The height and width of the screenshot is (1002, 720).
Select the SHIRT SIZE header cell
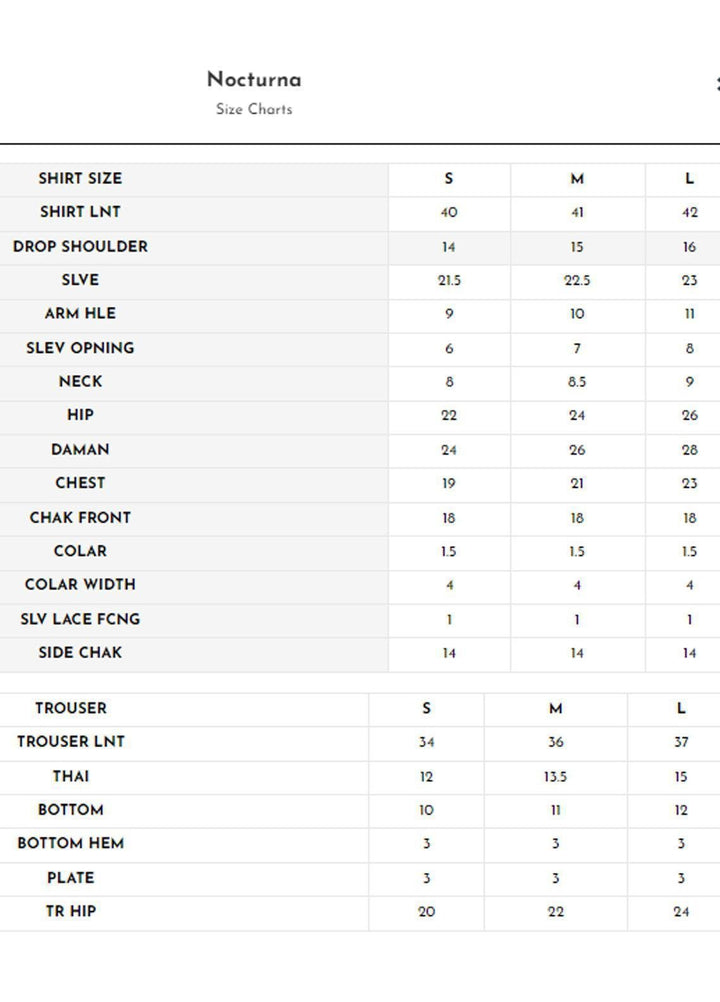point(80,179)
